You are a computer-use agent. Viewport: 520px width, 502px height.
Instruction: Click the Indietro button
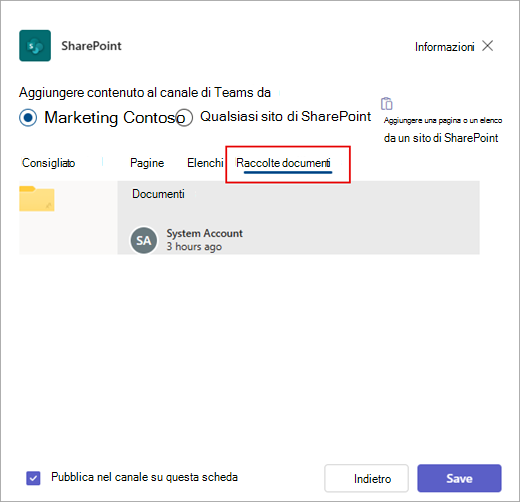pos(366,478)
